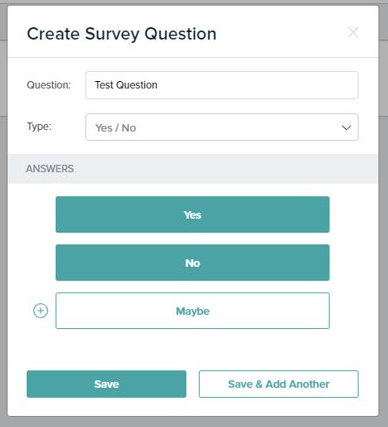Select the Yes answer button

193,215
